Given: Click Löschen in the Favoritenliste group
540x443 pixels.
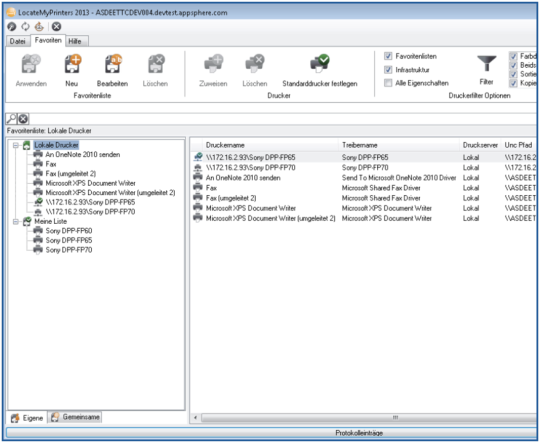Looking at the screenshot, I should coord(156,64).
